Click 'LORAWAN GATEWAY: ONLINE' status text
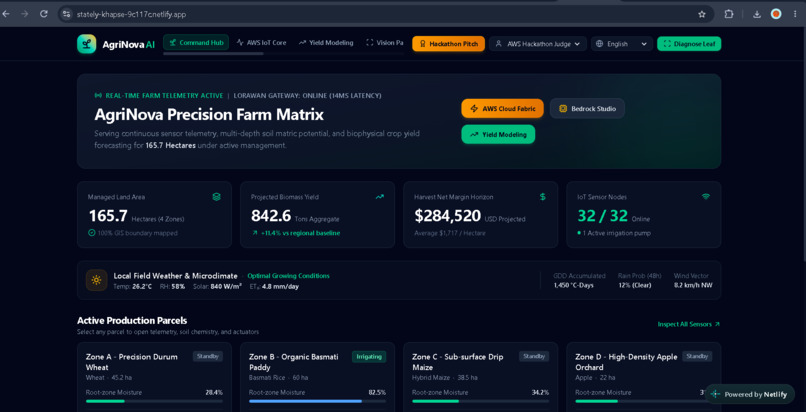This screenshot has width=806, height=412. 307,96
